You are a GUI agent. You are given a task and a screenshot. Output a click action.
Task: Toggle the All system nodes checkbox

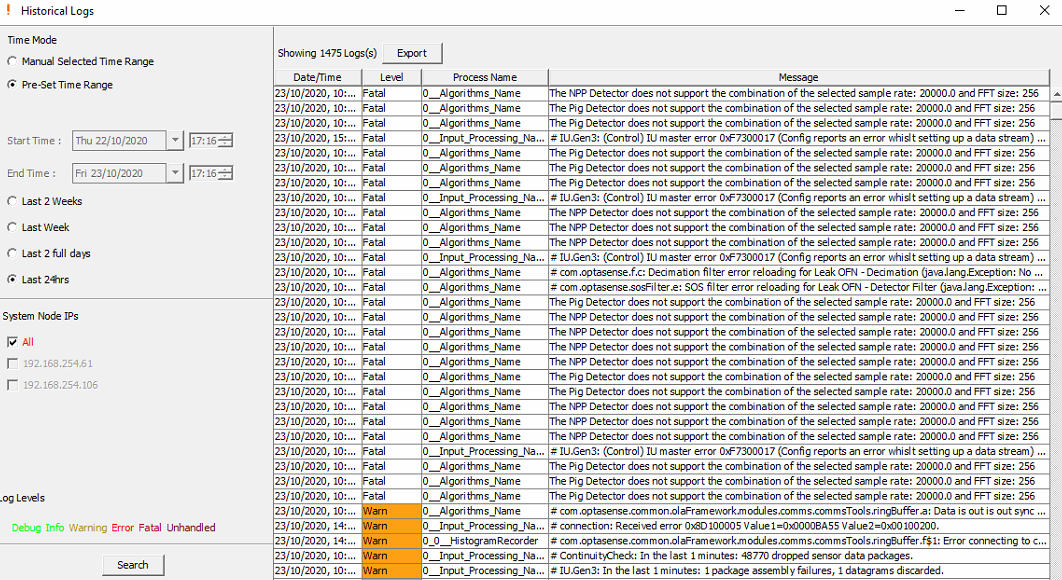(12, 342)
